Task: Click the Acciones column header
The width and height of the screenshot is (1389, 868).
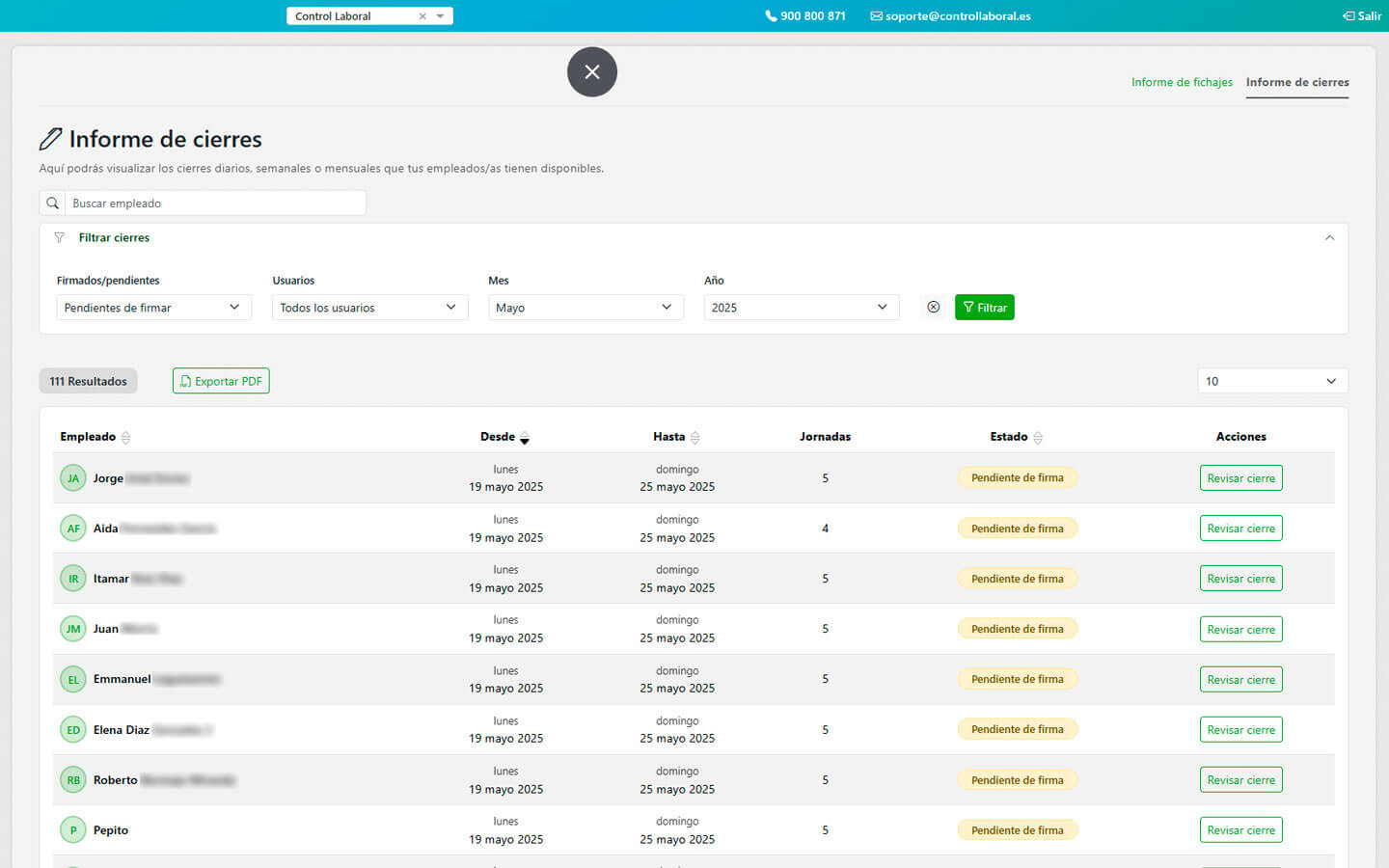Action: pyautogui.click(x=1240, y=437)
